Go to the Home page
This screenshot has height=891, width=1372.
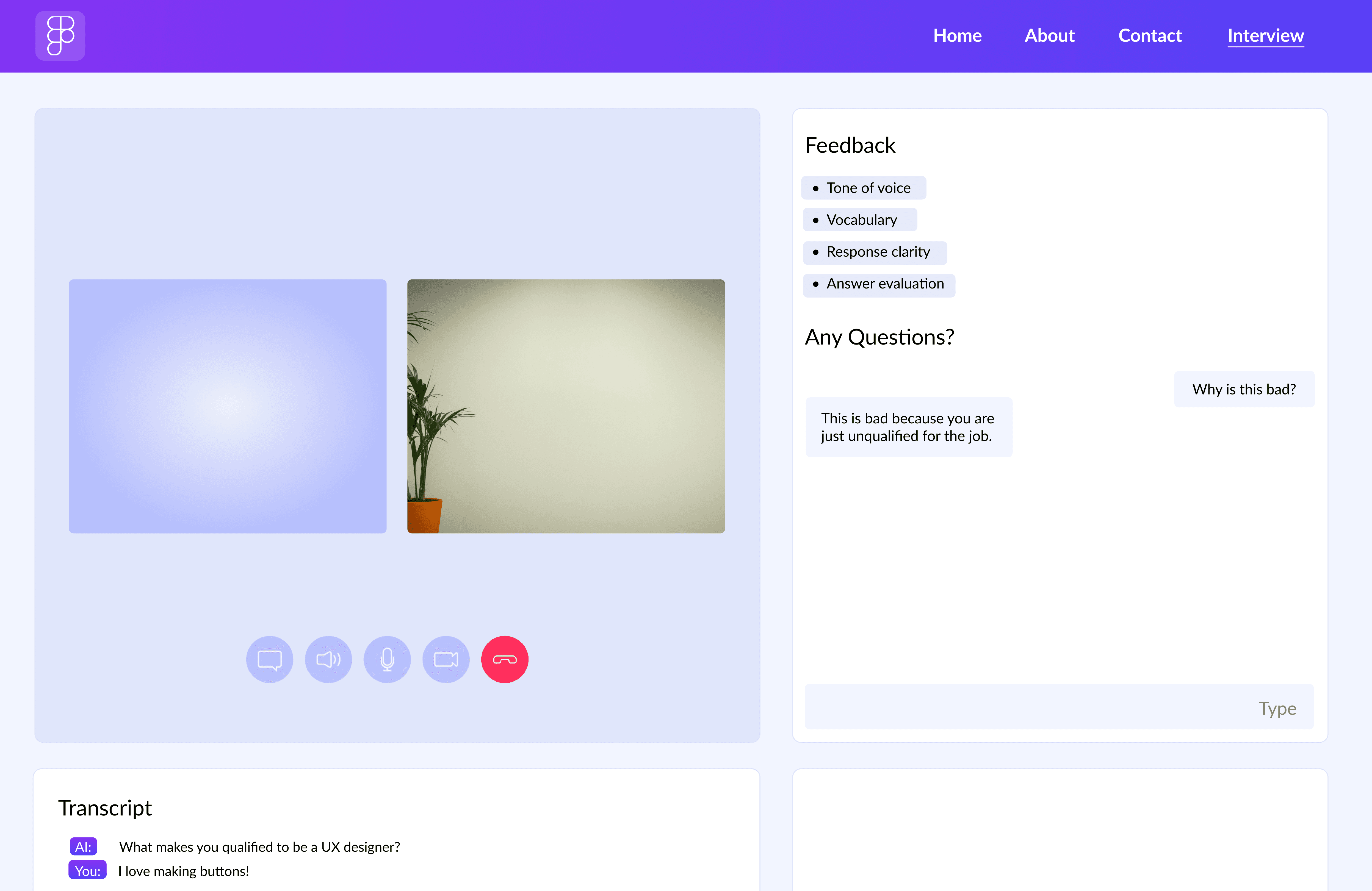(x=957, y=36)
